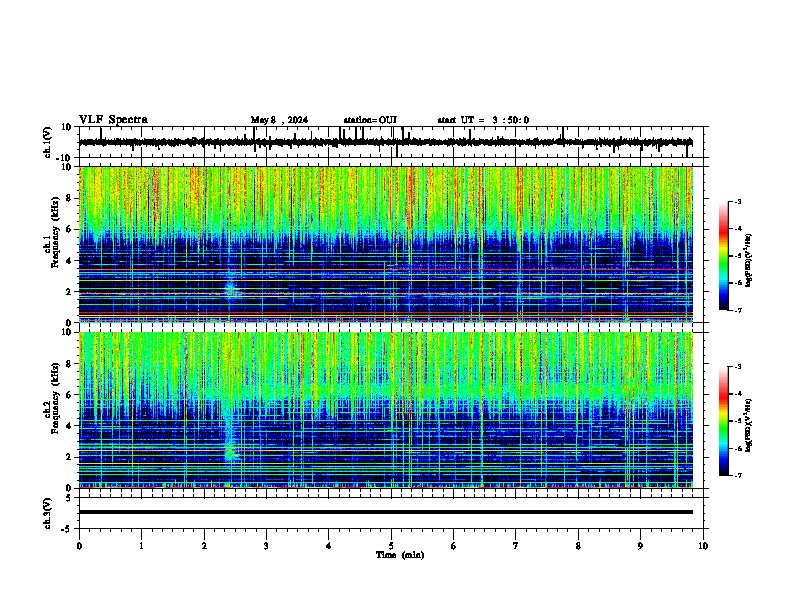Image resolution: width=792 pixels, height=612 pixels.
Task: Click time axis tick label "7"
Action: pos(516,546)
